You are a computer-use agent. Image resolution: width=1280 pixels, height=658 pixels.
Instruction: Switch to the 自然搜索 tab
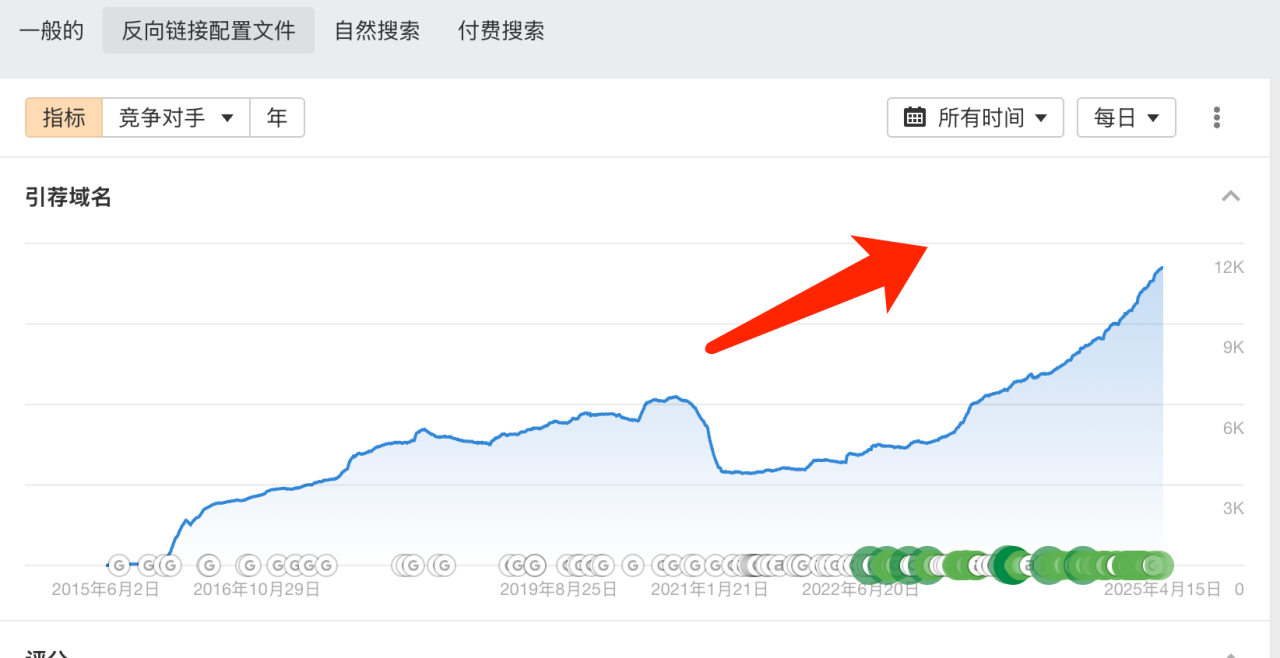click(377, 30)
